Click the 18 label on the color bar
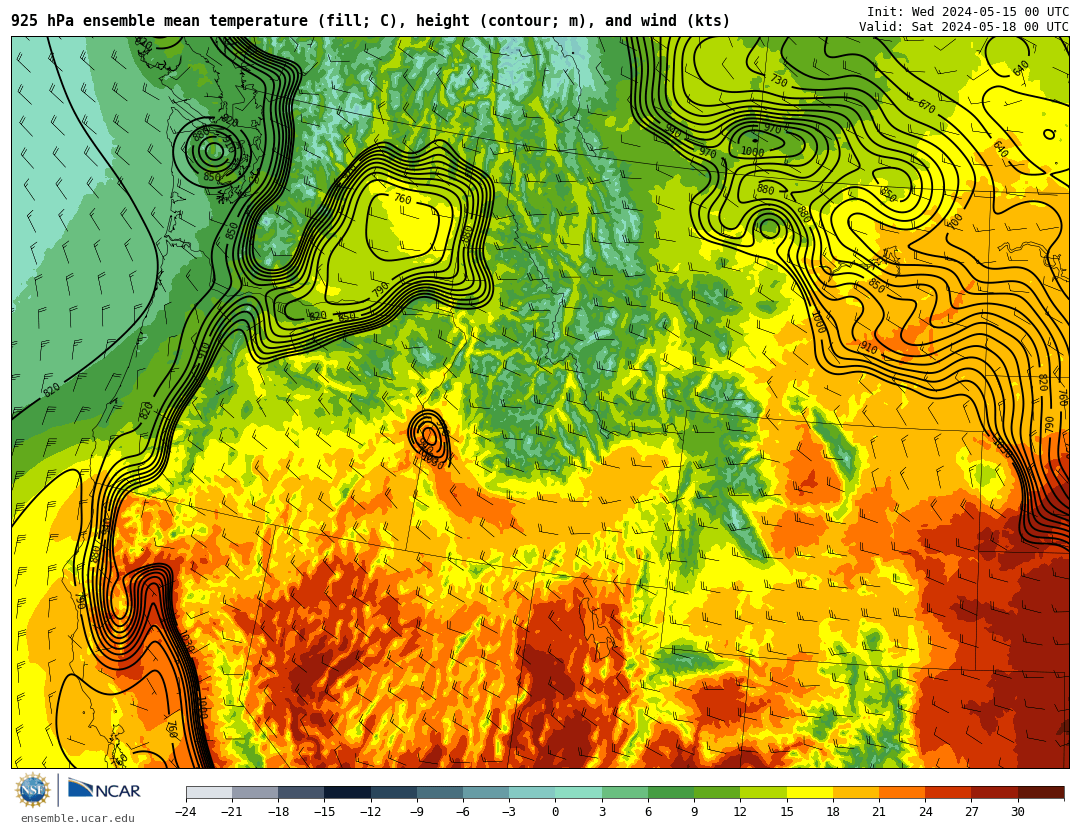1080x831 pixels. 833,812
